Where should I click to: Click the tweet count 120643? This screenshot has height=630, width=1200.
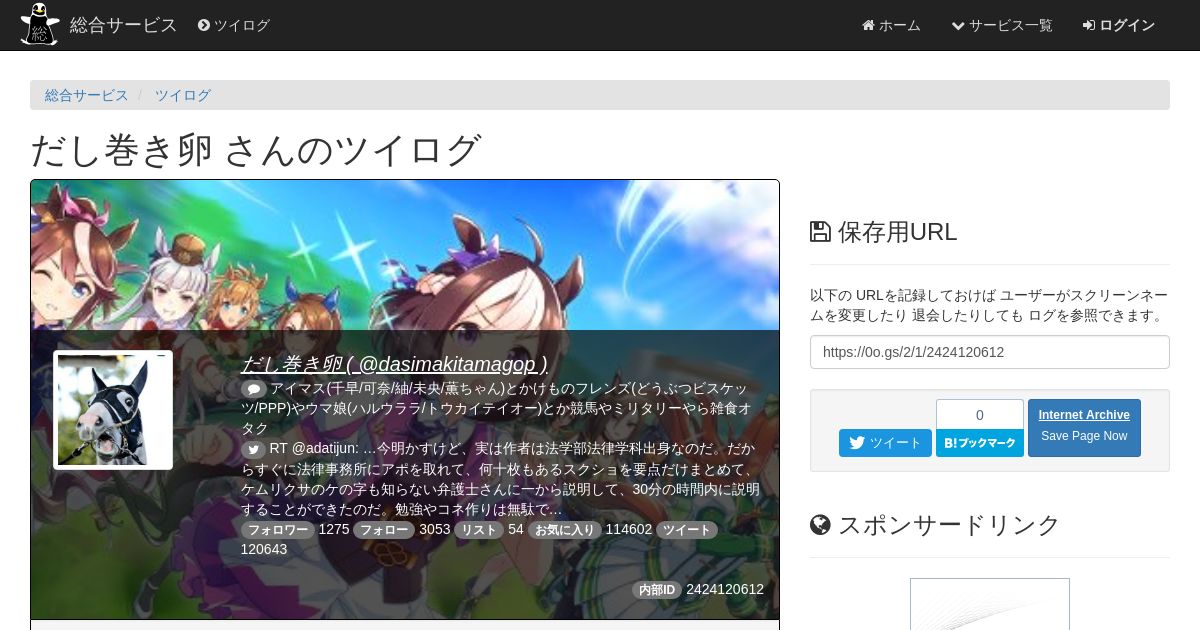264,549
